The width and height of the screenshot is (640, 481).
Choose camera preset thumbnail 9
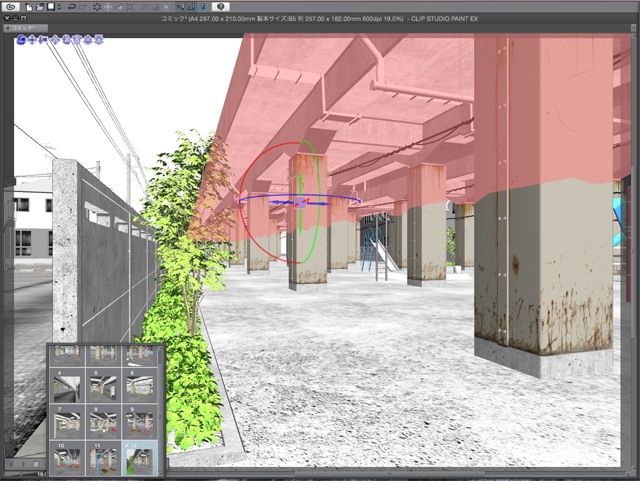pos(140,422)
